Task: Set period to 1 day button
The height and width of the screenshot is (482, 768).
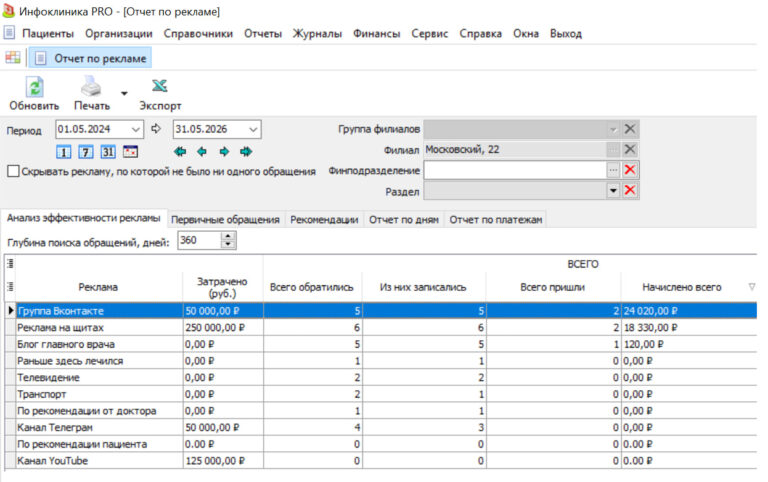Action: (63, 152)
